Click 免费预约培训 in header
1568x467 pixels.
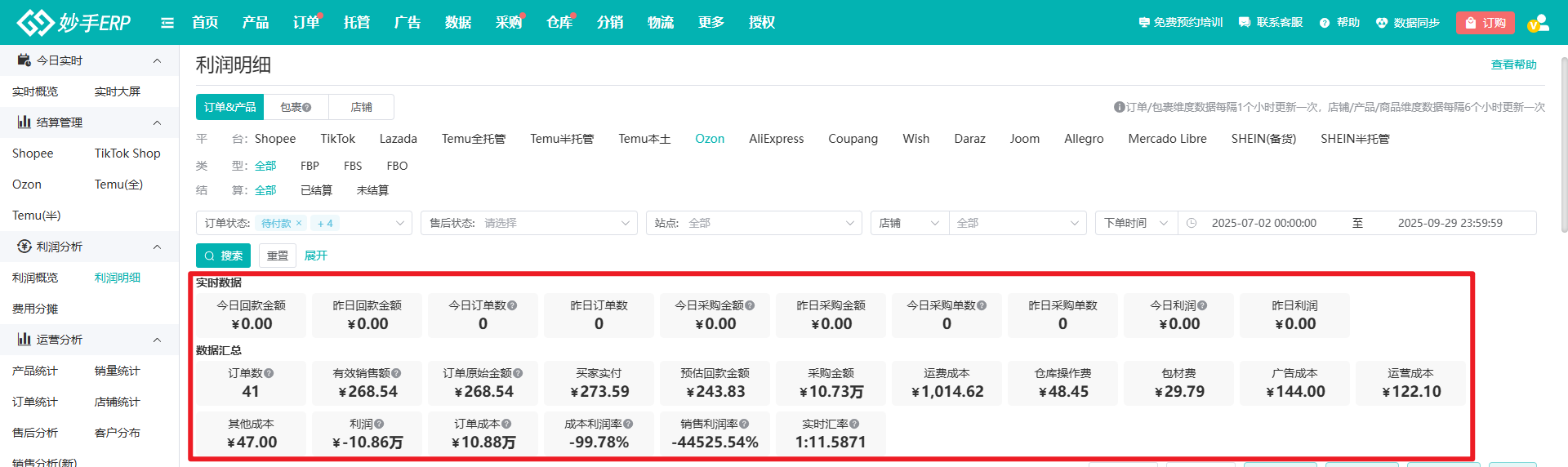click(1181, 23)
